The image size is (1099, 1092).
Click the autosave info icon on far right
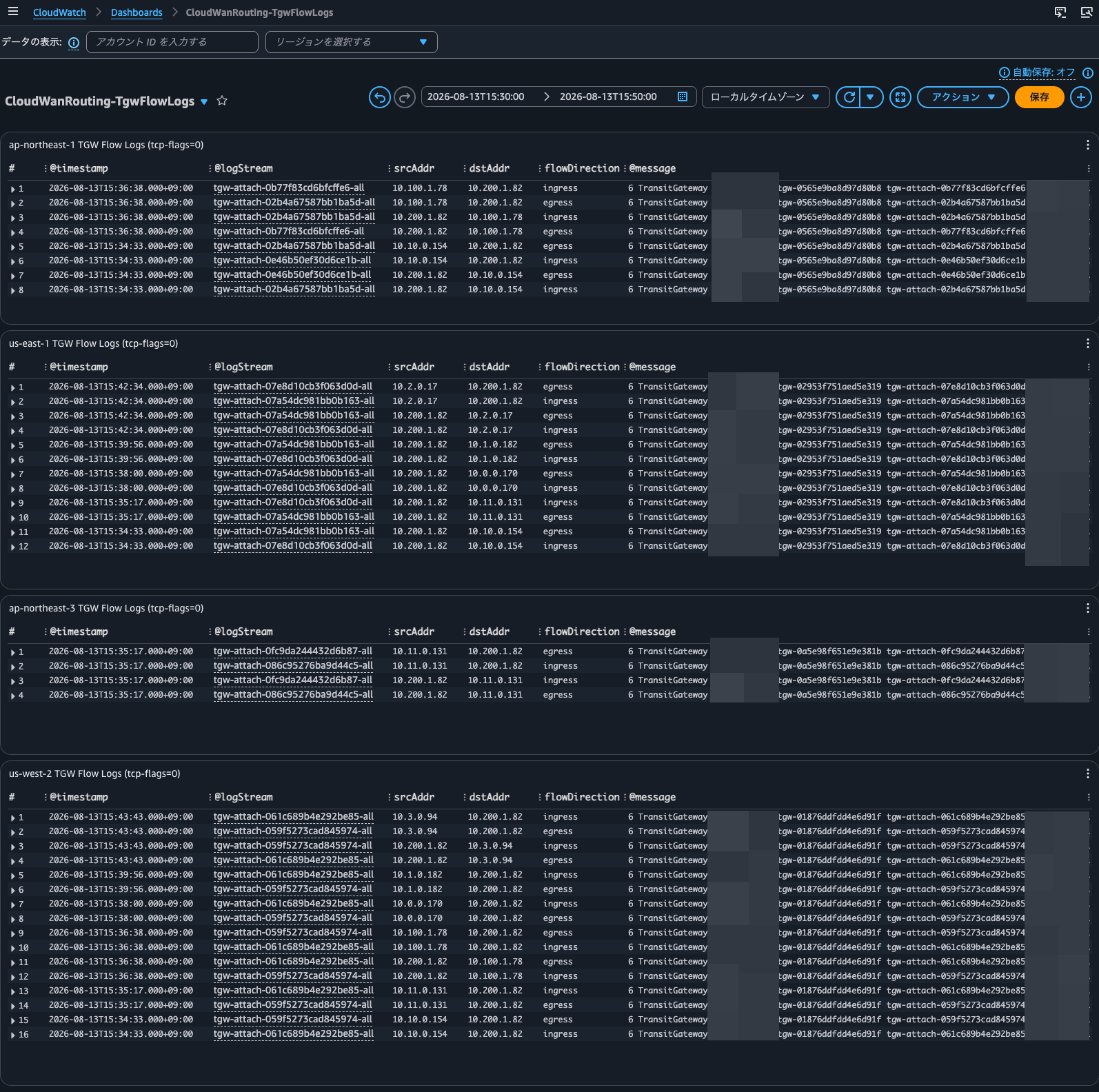1088,72
